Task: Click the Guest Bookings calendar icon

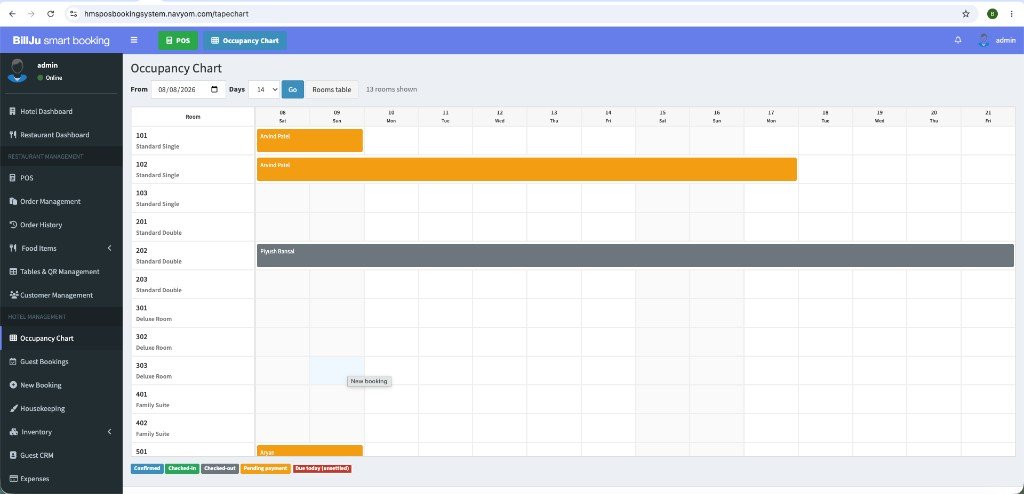Action: (13, 361)
